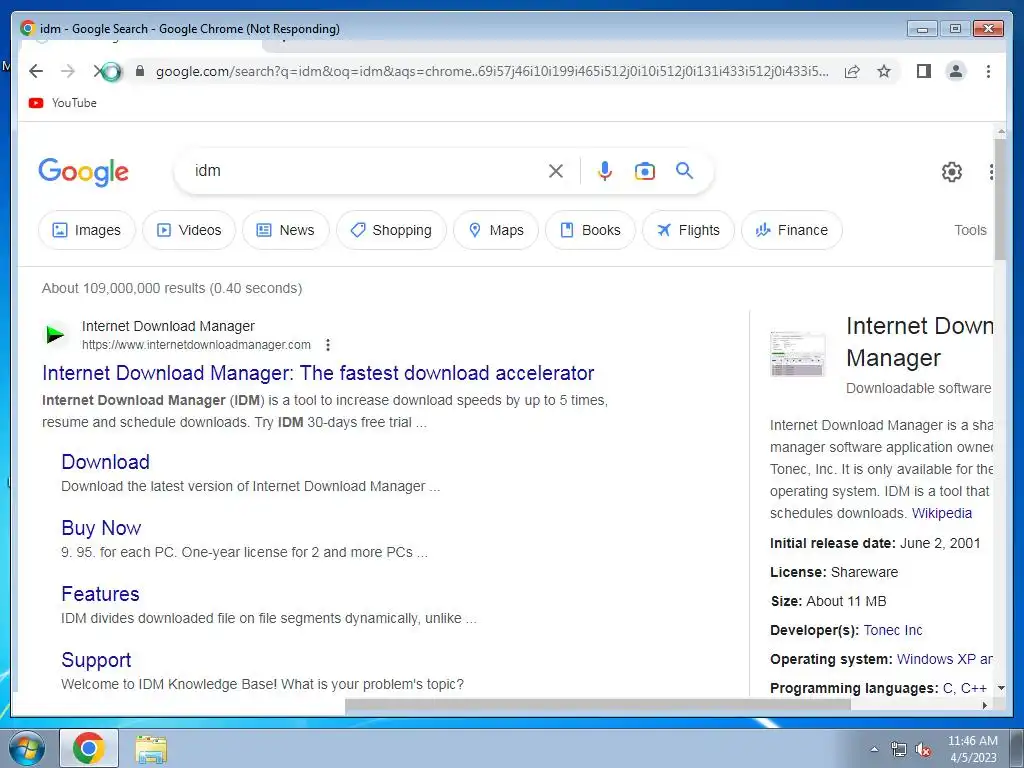This screenshot has width=1024, height=768.
Task: Click the knowledge panel IDM thumbnail
Action: (x=797, y=354)
